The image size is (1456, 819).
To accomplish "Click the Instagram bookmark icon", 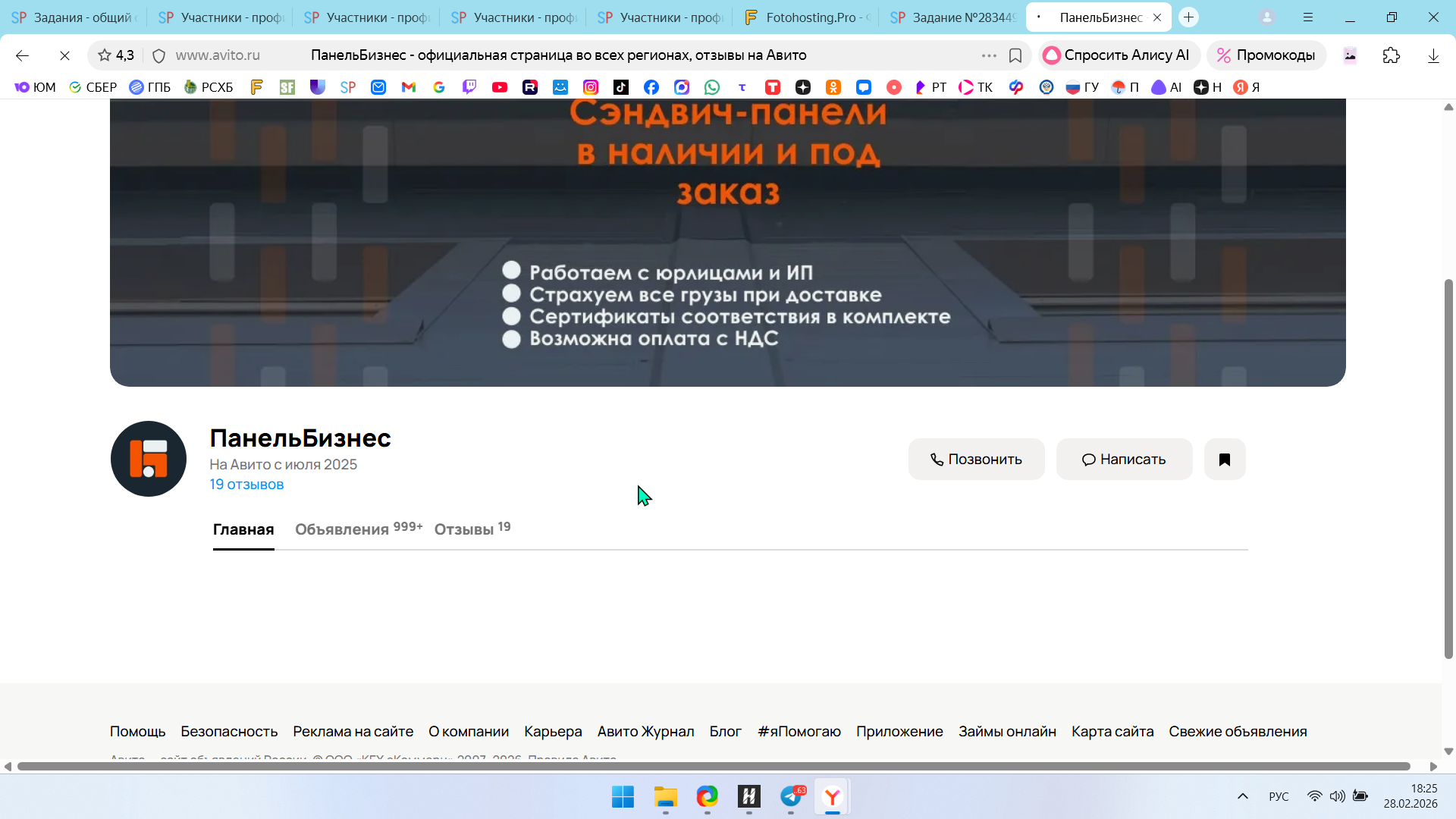I will [591, 87].
